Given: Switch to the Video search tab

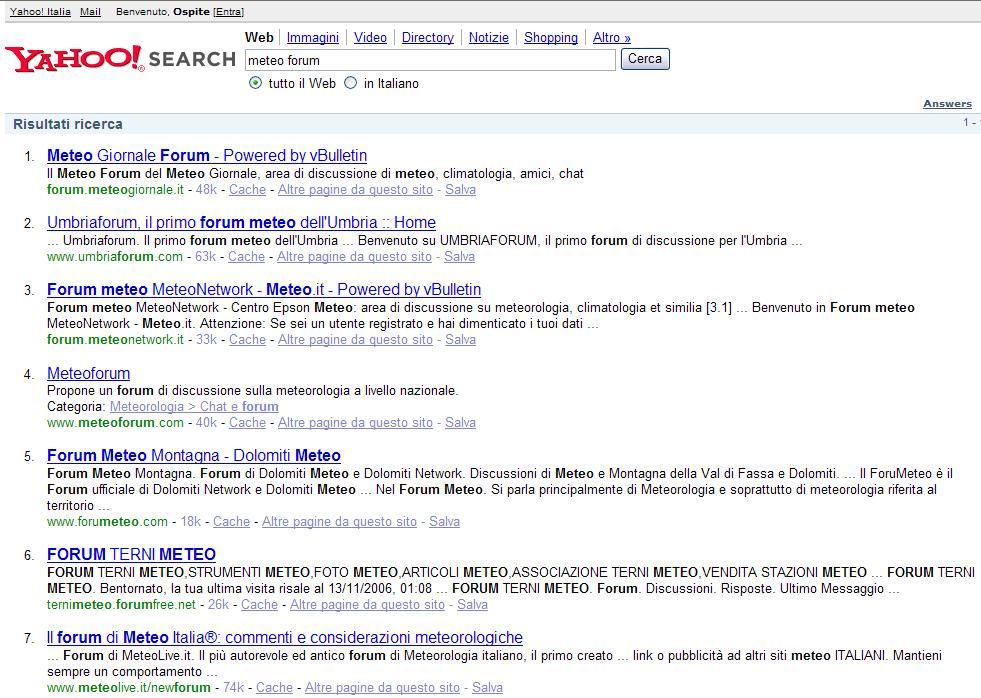Looking at the screenshot, I should [370, 38].
